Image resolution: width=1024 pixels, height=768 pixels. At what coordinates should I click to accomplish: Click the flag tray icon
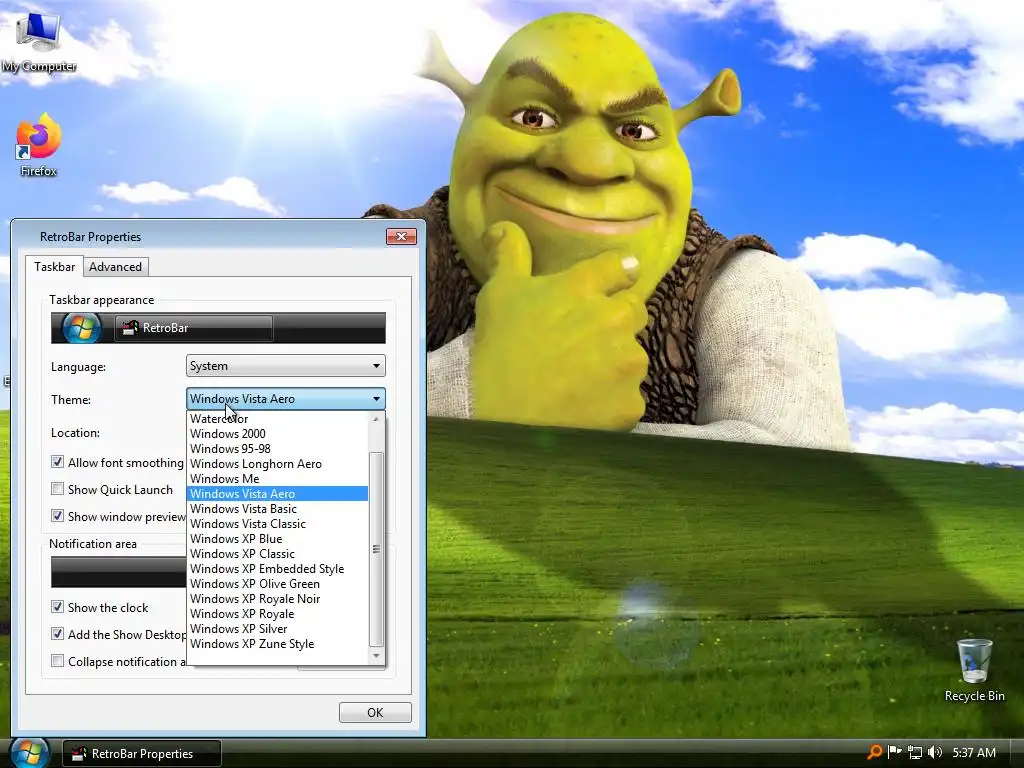click(895, 752)
